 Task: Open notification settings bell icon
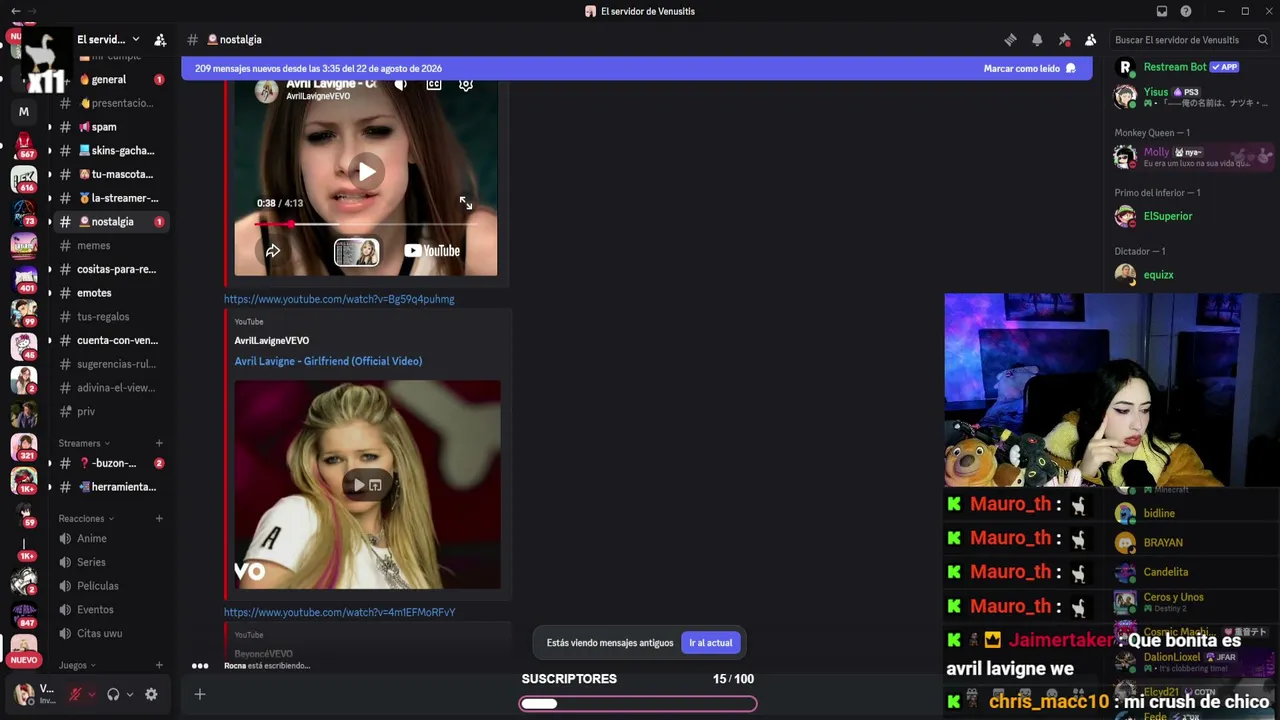click(1037, 40)
